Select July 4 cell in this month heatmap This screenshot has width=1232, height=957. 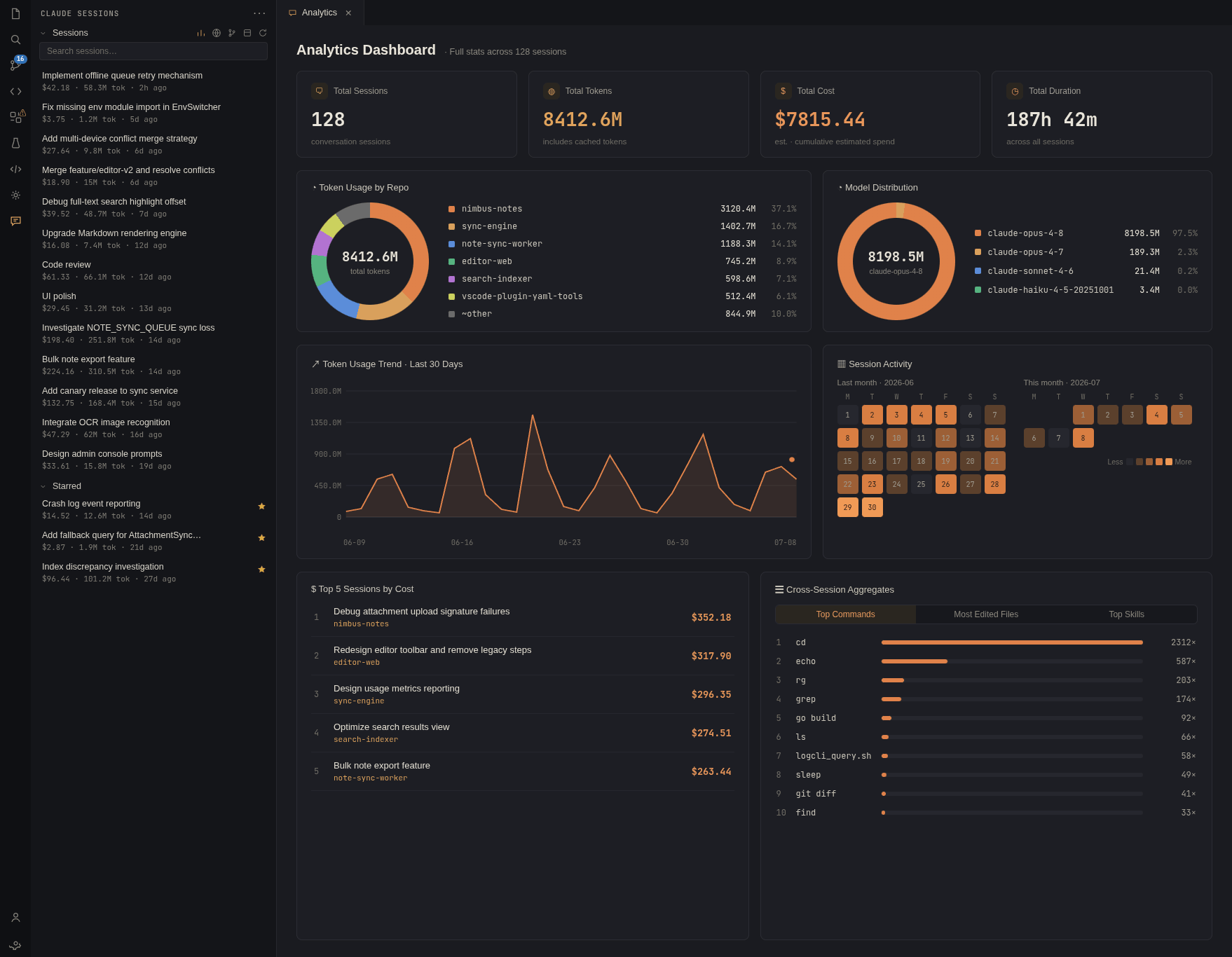[x=1156, y=415]
